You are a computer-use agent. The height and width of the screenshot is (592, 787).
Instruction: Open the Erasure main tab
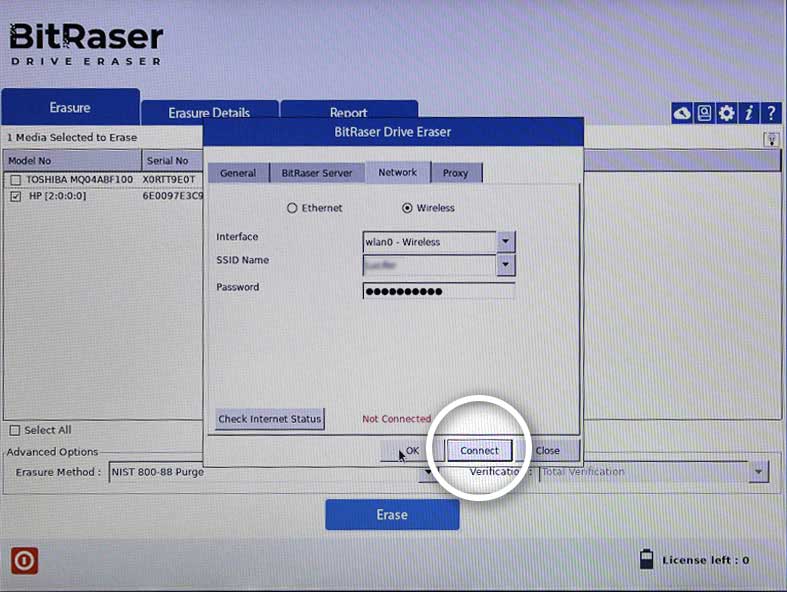pos(70,107)
